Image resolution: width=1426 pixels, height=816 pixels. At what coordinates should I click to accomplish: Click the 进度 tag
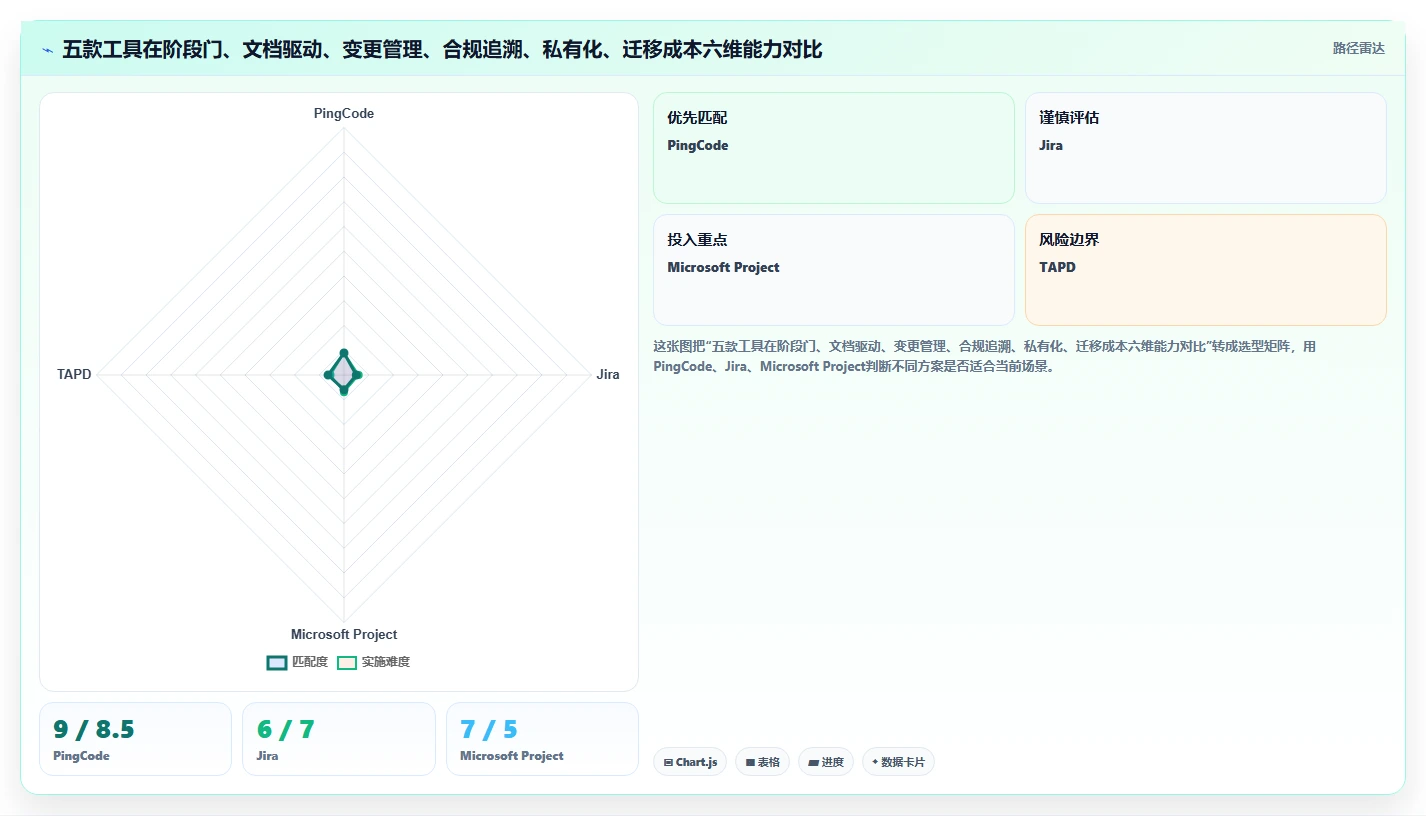[x=826, y=762]
